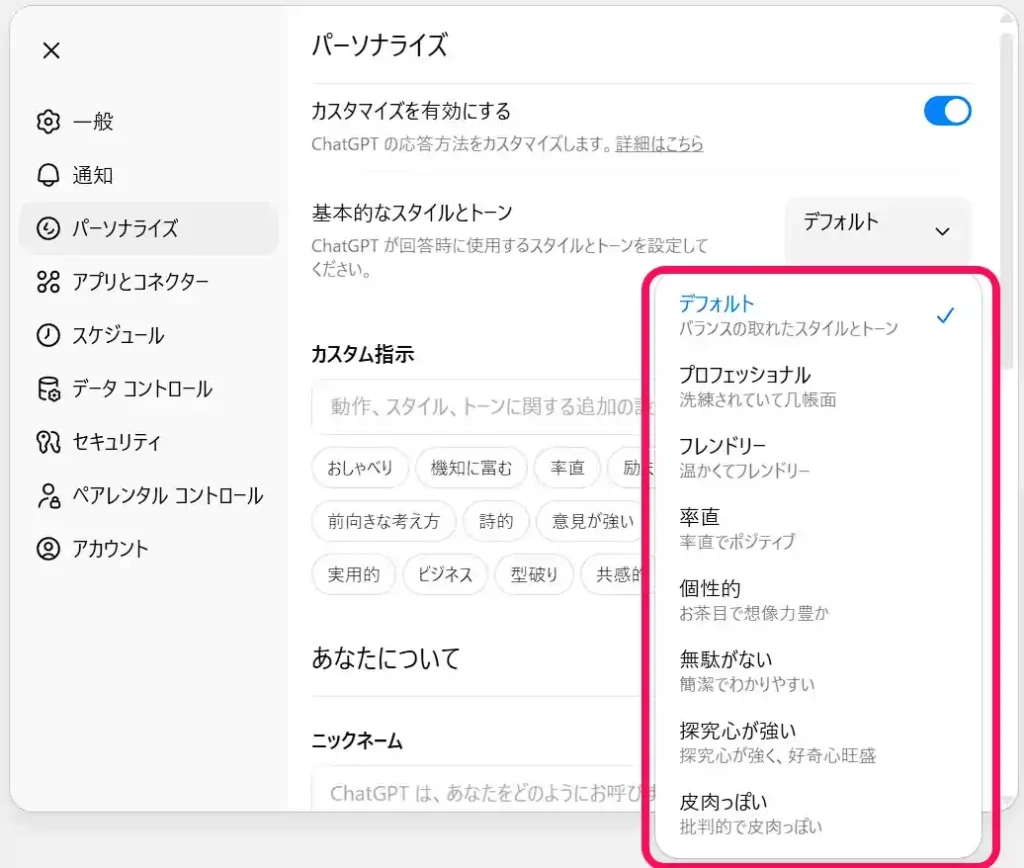This screenshot has width=1024, height=868.
Task: Click the General (一般) gear icon
Action: 48,122
